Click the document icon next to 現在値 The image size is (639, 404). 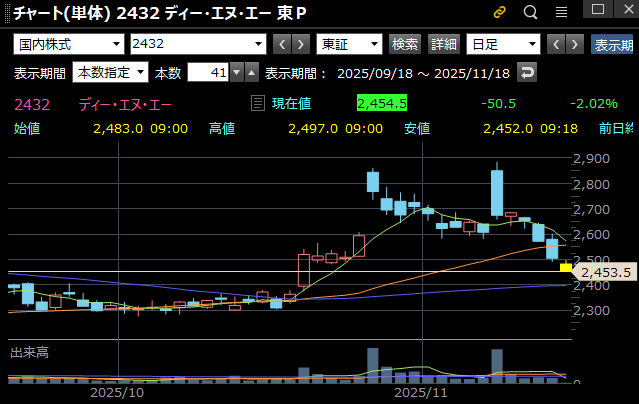(259, 103)
